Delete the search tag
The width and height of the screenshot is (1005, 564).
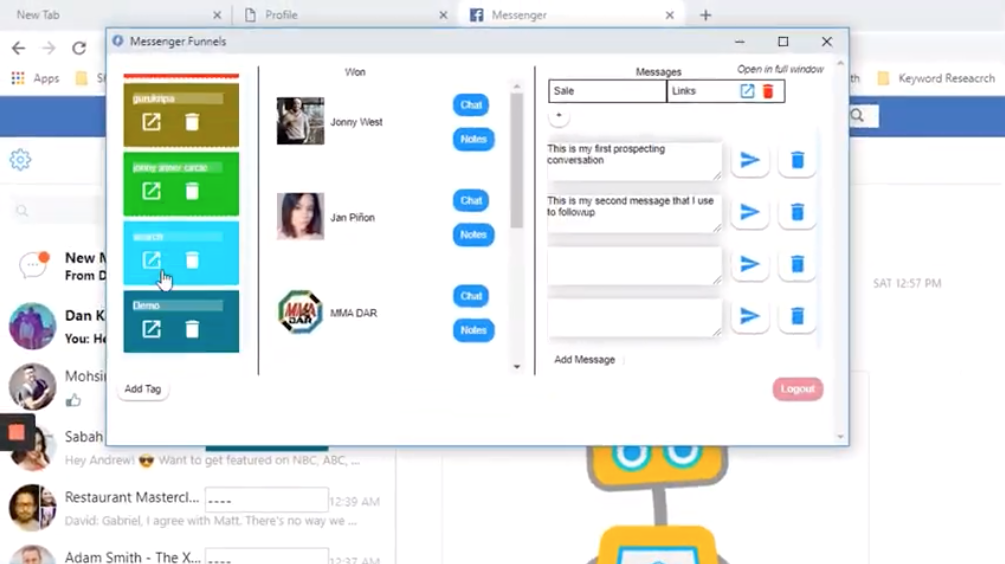[x=192, y=260]
